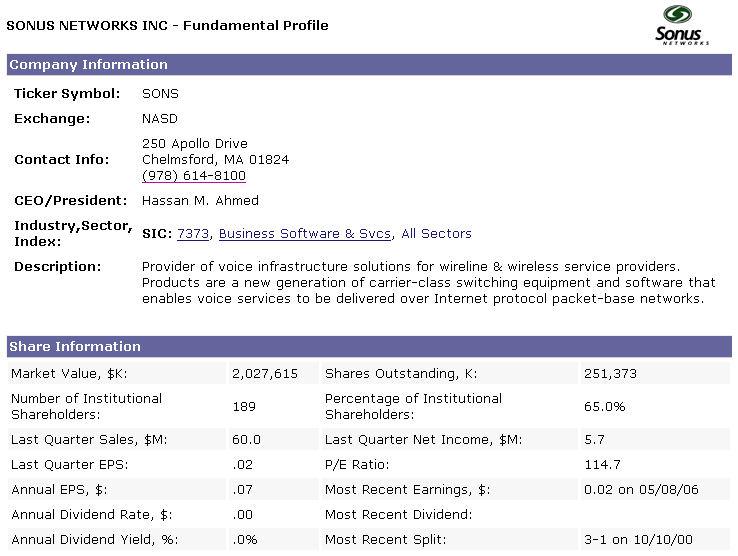Click the Market Value figure 2,027,615

click(x=265, y=374)
